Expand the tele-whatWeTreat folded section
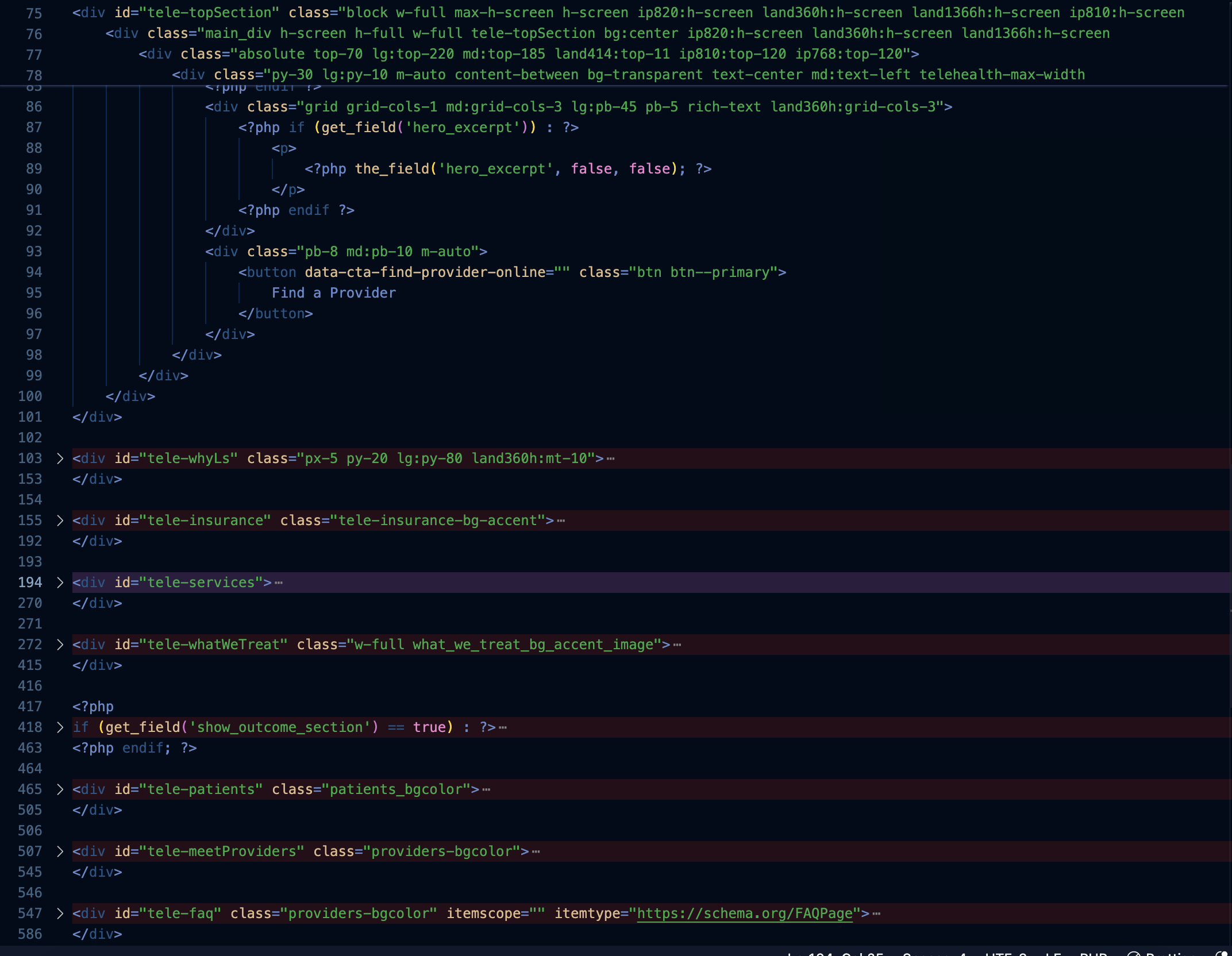1232x956 pixels. coord(60,645)
